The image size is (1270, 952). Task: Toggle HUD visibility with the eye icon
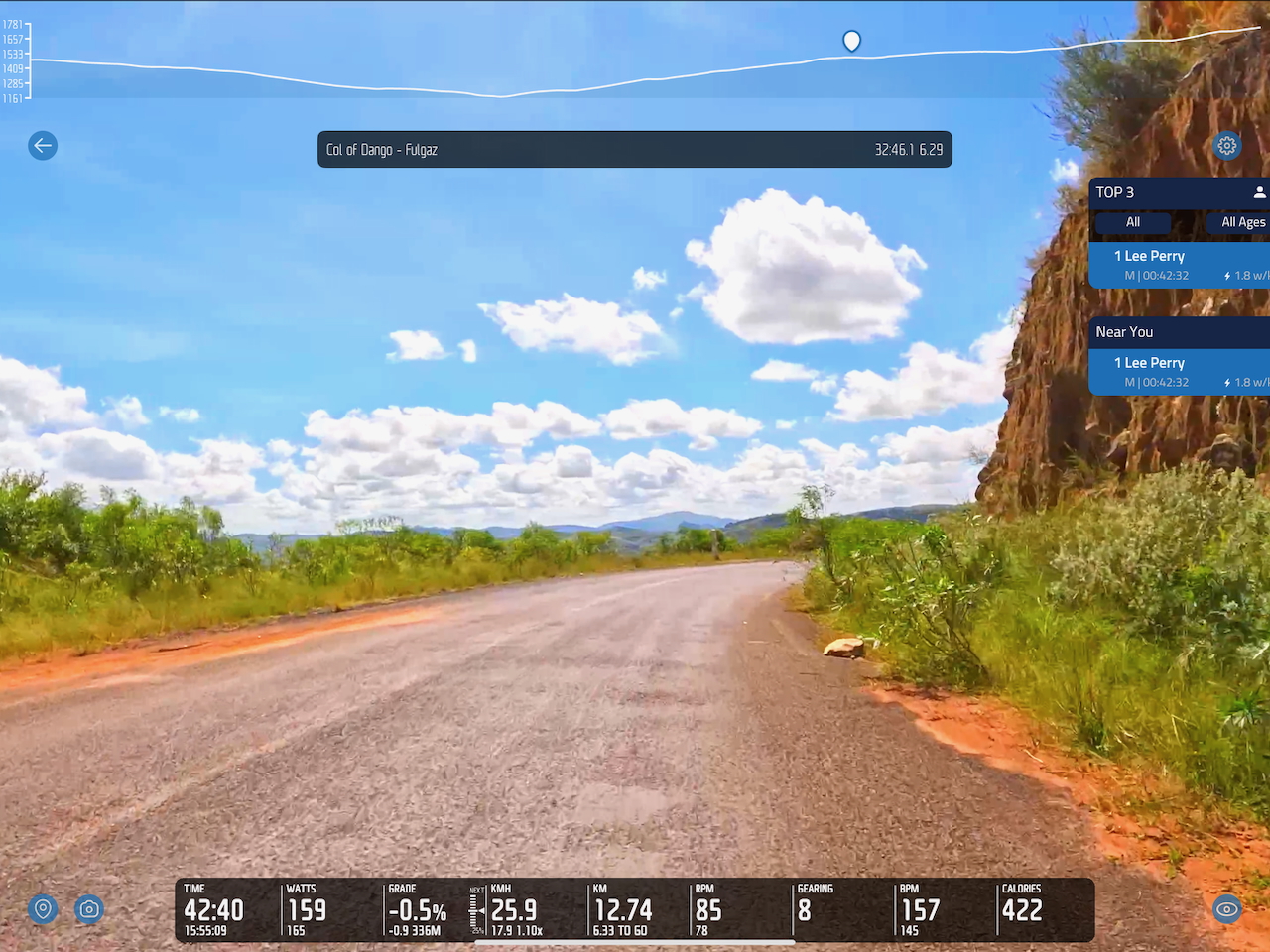(1227, 908)
